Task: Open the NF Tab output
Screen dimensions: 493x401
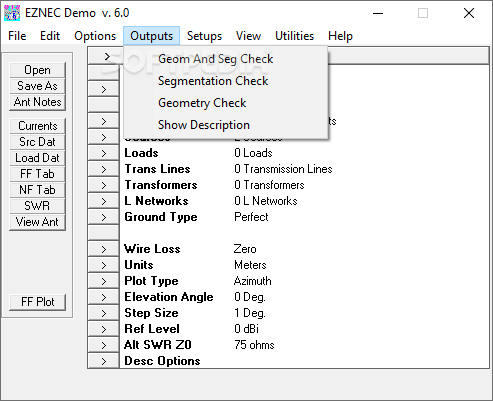Action: click(37, 190)
